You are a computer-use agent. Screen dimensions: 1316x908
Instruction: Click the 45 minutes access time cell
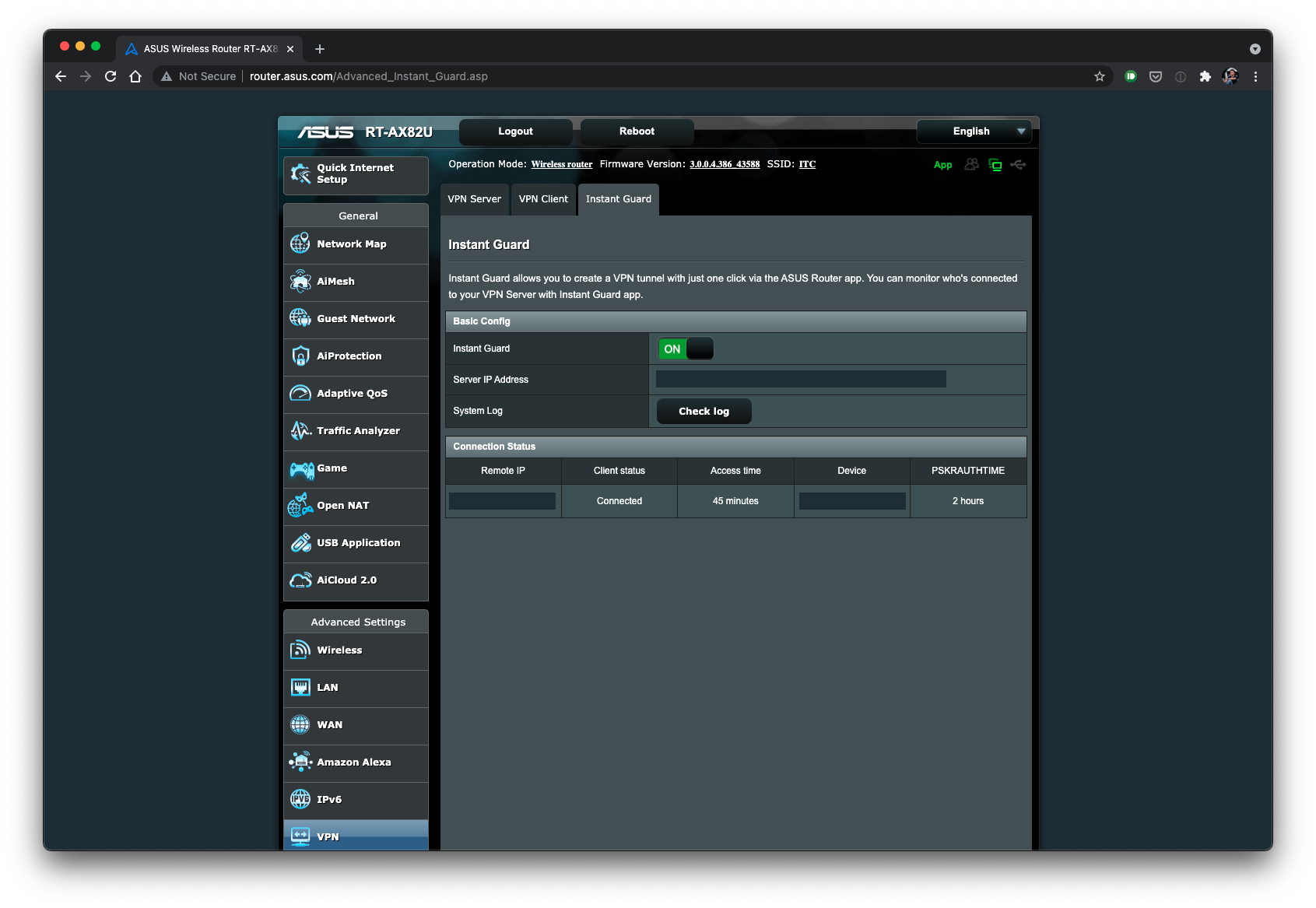coord(735,501)
